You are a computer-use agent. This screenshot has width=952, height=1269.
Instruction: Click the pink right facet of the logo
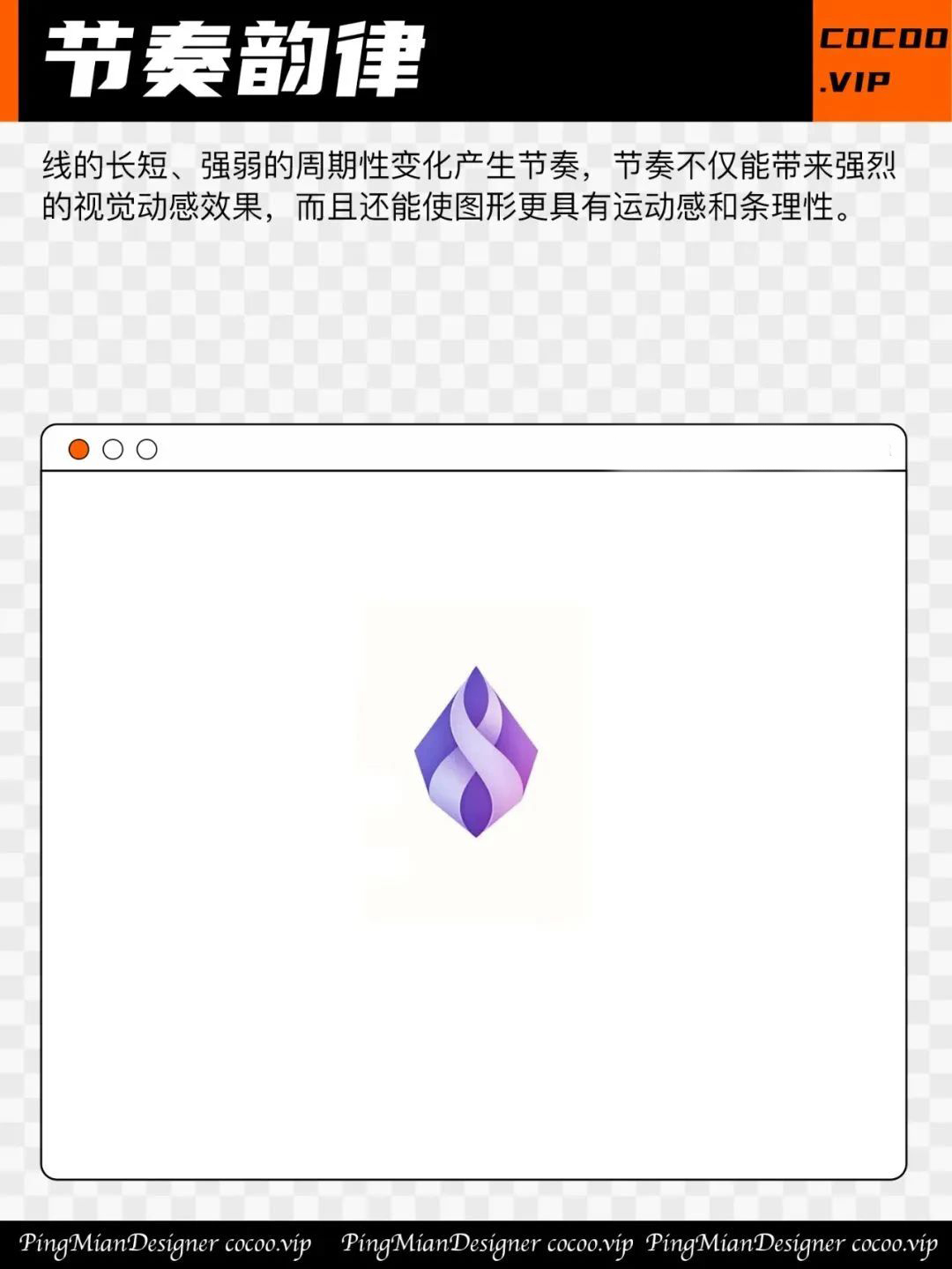[523, 757]
